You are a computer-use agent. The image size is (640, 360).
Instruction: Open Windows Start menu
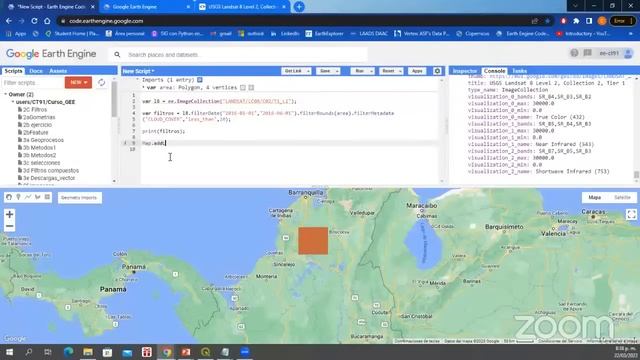pyautogui.click(x=9, y=352)
